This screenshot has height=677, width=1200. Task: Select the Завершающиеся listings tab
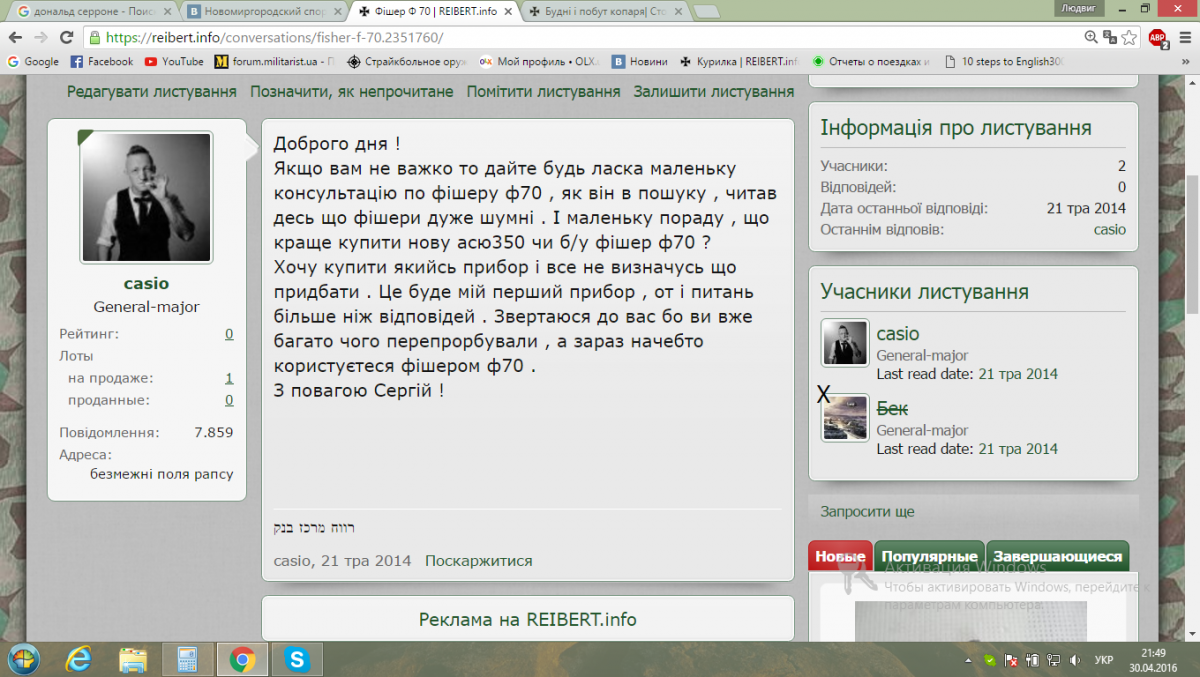(1059, 556)
